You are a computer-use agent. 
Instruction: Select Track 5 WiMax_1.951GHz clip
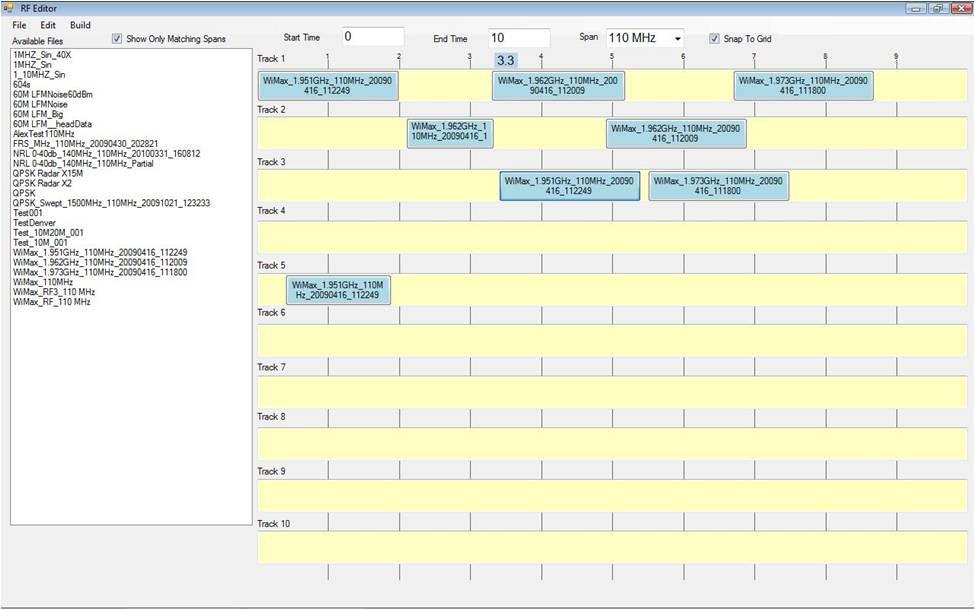[338, 290]
